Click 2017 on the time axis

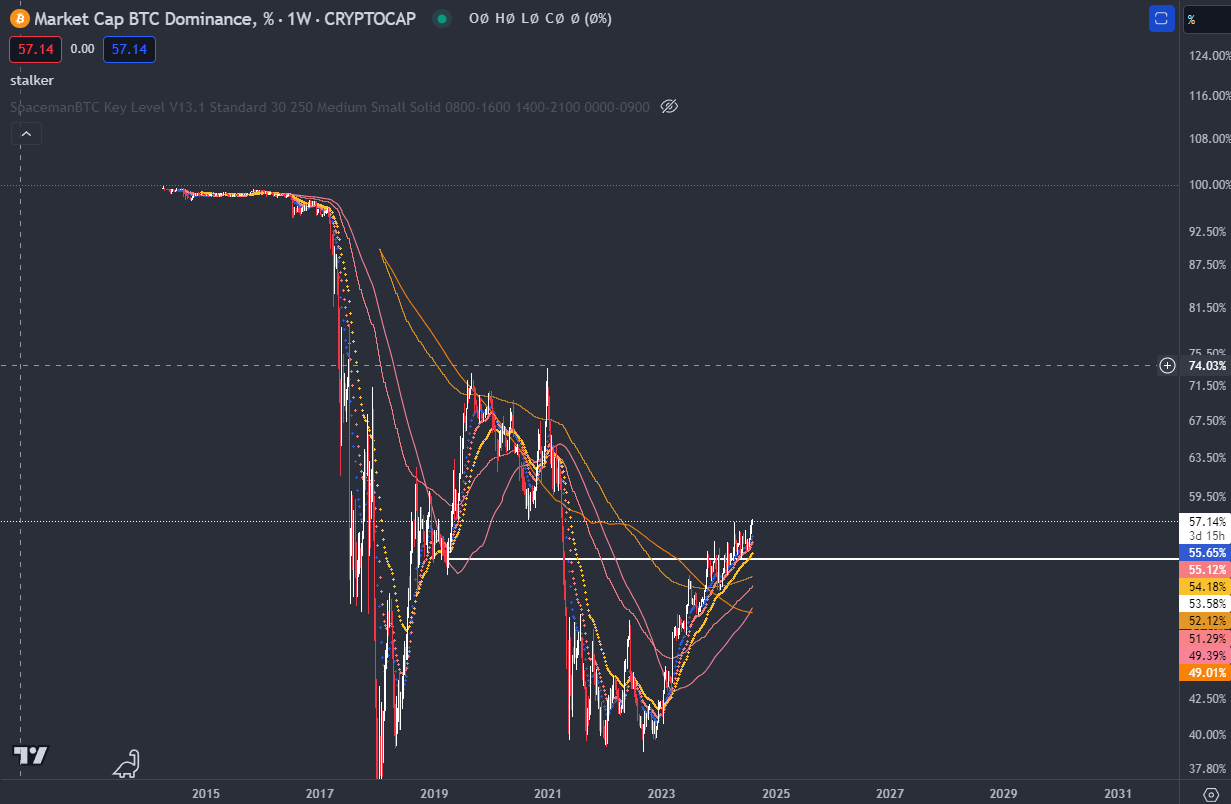point(320,793)
